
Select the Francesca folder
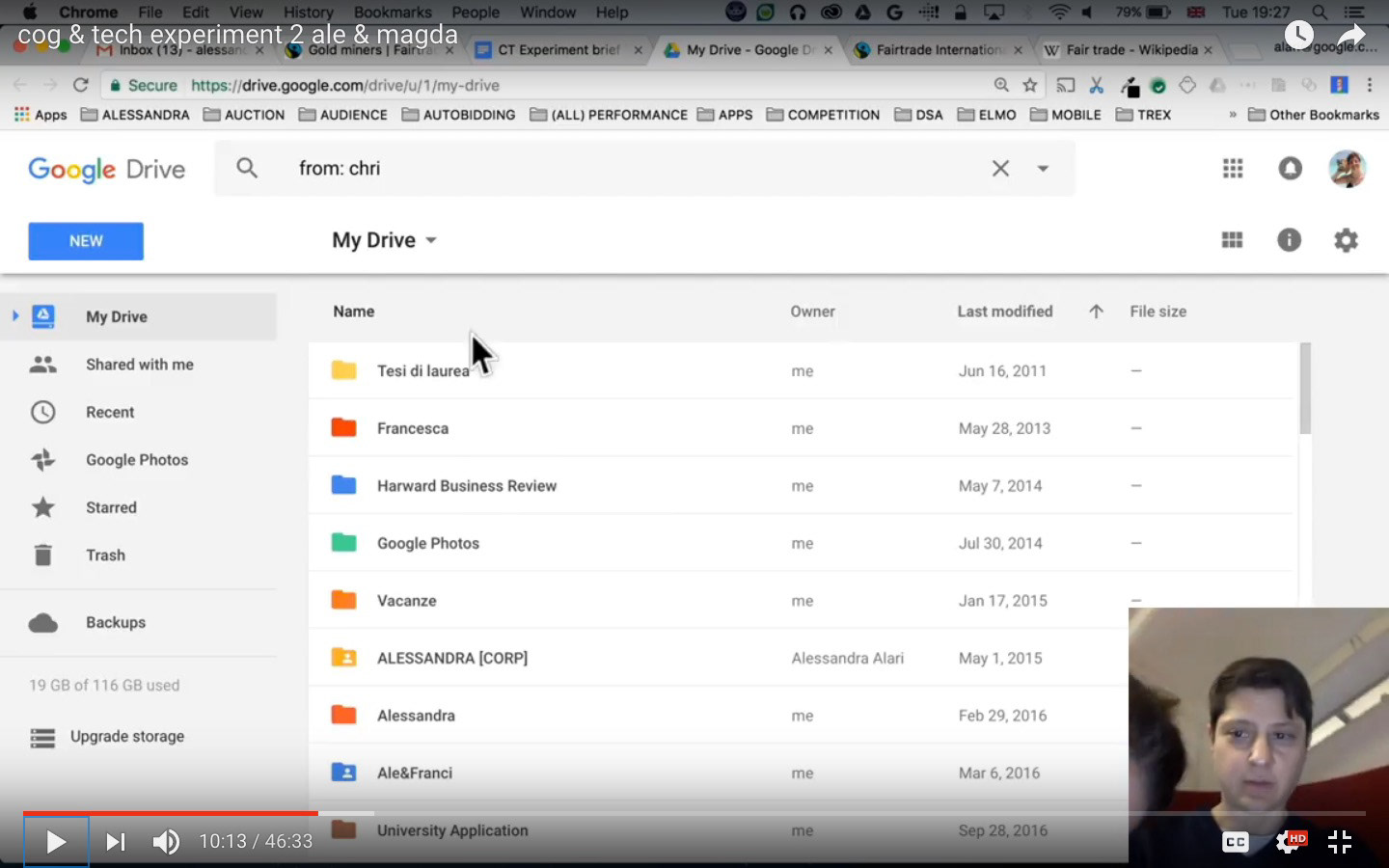tap(801, 428)
